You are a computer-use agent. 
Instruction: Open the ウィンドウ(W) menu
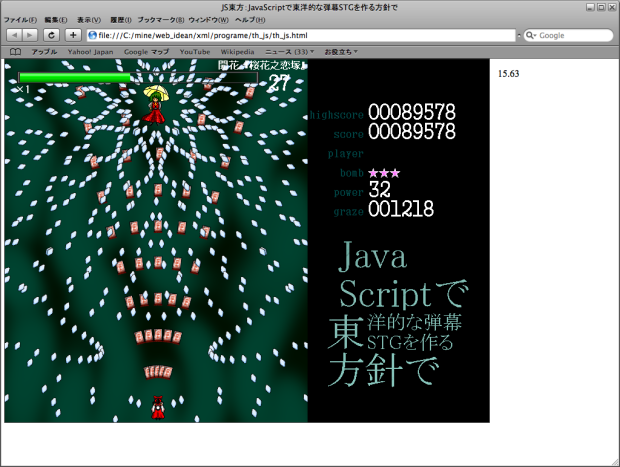208,20
